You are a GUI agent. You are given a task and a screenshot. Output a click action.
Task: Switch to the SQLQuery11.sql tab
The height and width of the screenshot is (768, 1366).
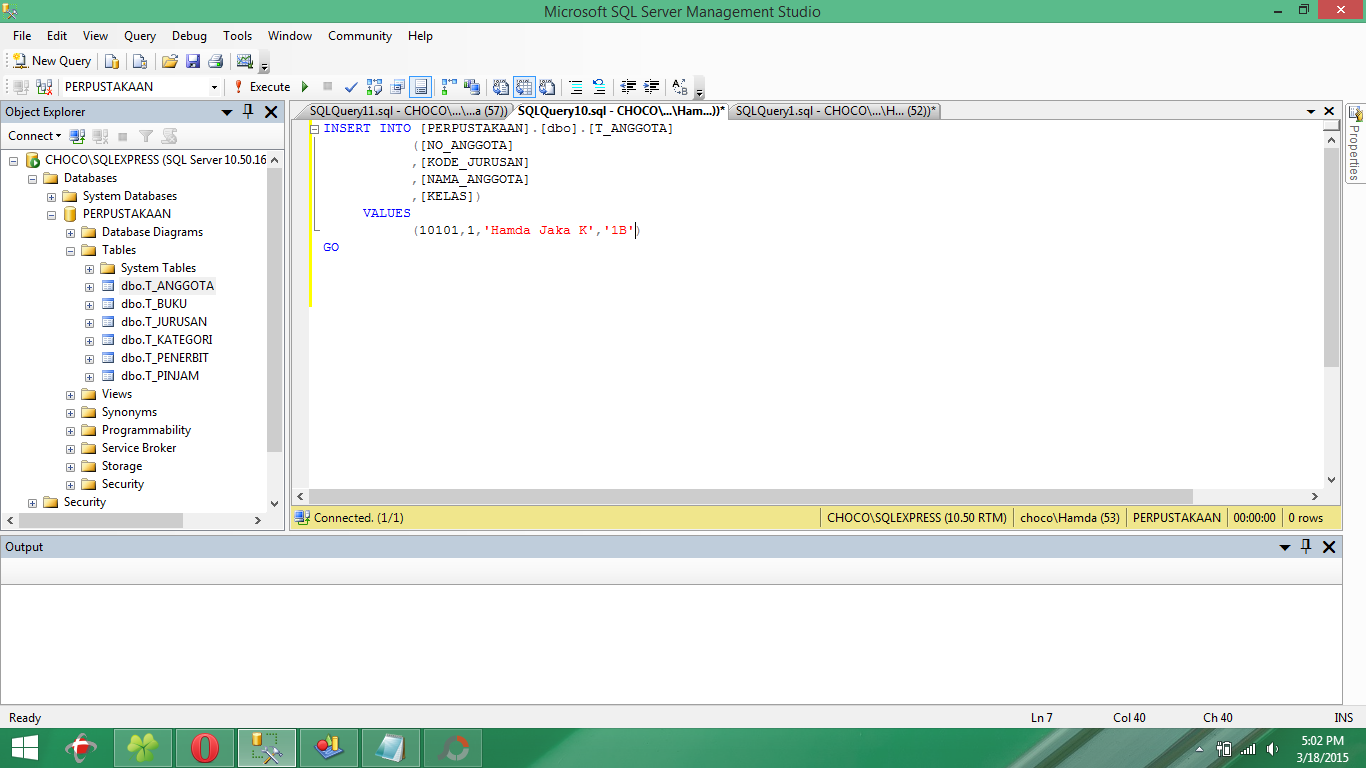click(408, 111)
